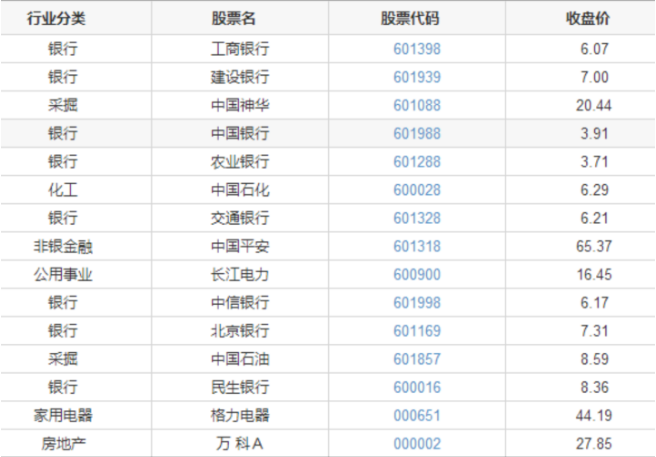Click the 行业分类 column header
This screenshot has height=457, width=656.
coord(56,18)
